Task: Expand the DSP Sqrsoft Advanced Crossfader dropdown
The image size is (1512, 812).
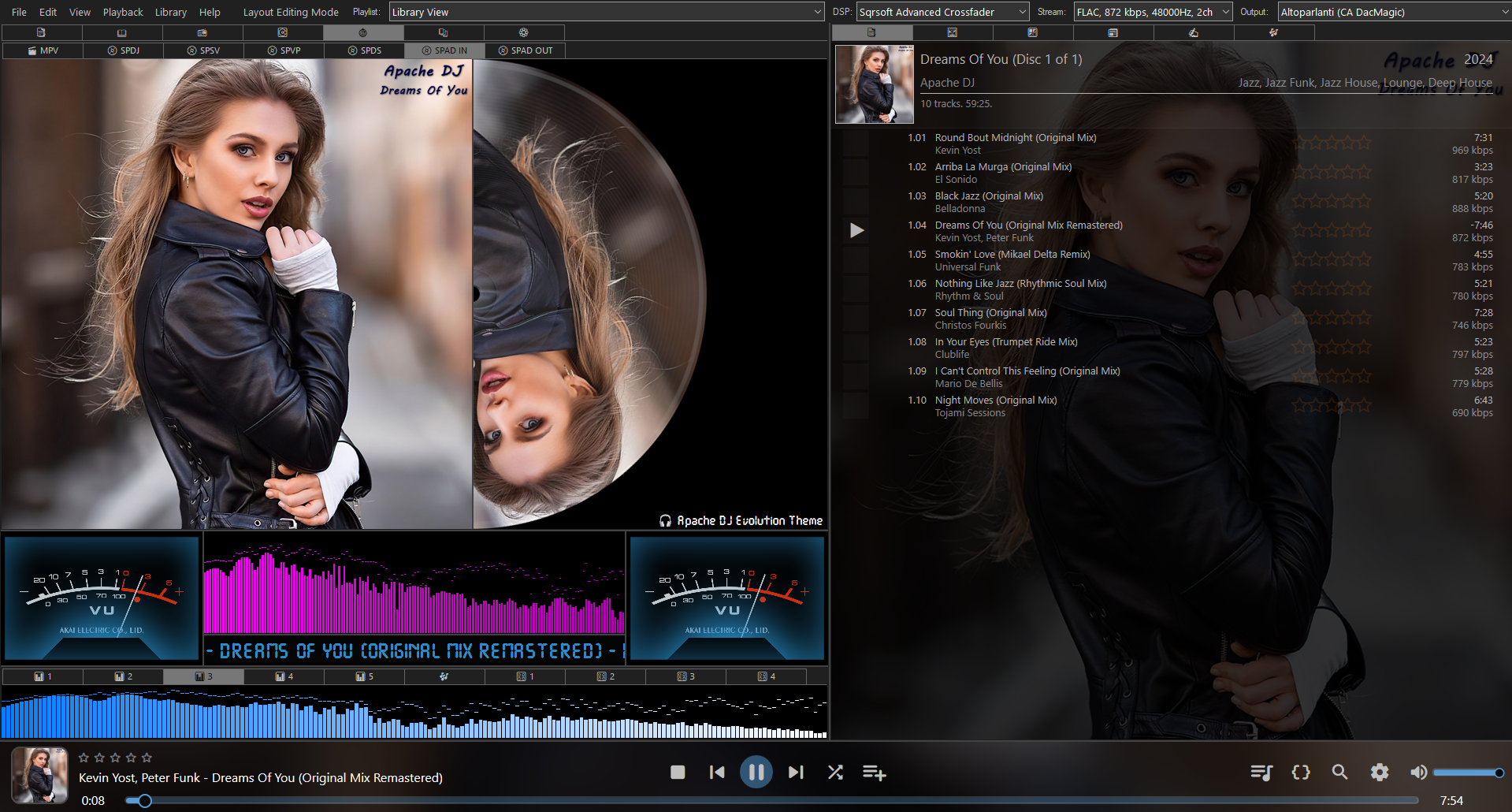Action: point(943,12)
